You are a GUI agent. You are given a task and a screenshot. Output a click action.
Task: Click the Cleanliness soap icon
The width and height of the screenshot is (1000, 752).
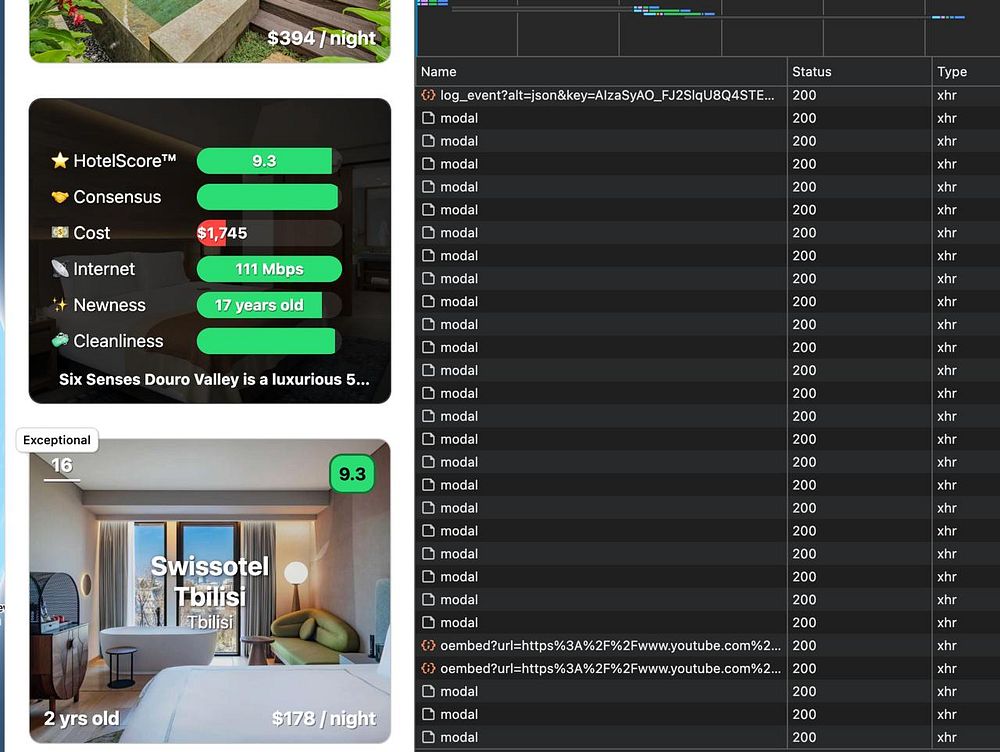[x=60, y=341]
